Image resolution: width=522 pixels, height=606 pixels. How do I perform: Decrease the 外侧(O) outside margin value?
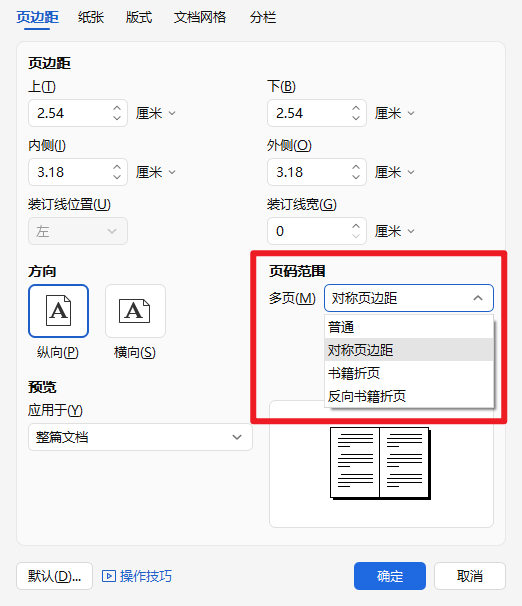click(356, 177)
